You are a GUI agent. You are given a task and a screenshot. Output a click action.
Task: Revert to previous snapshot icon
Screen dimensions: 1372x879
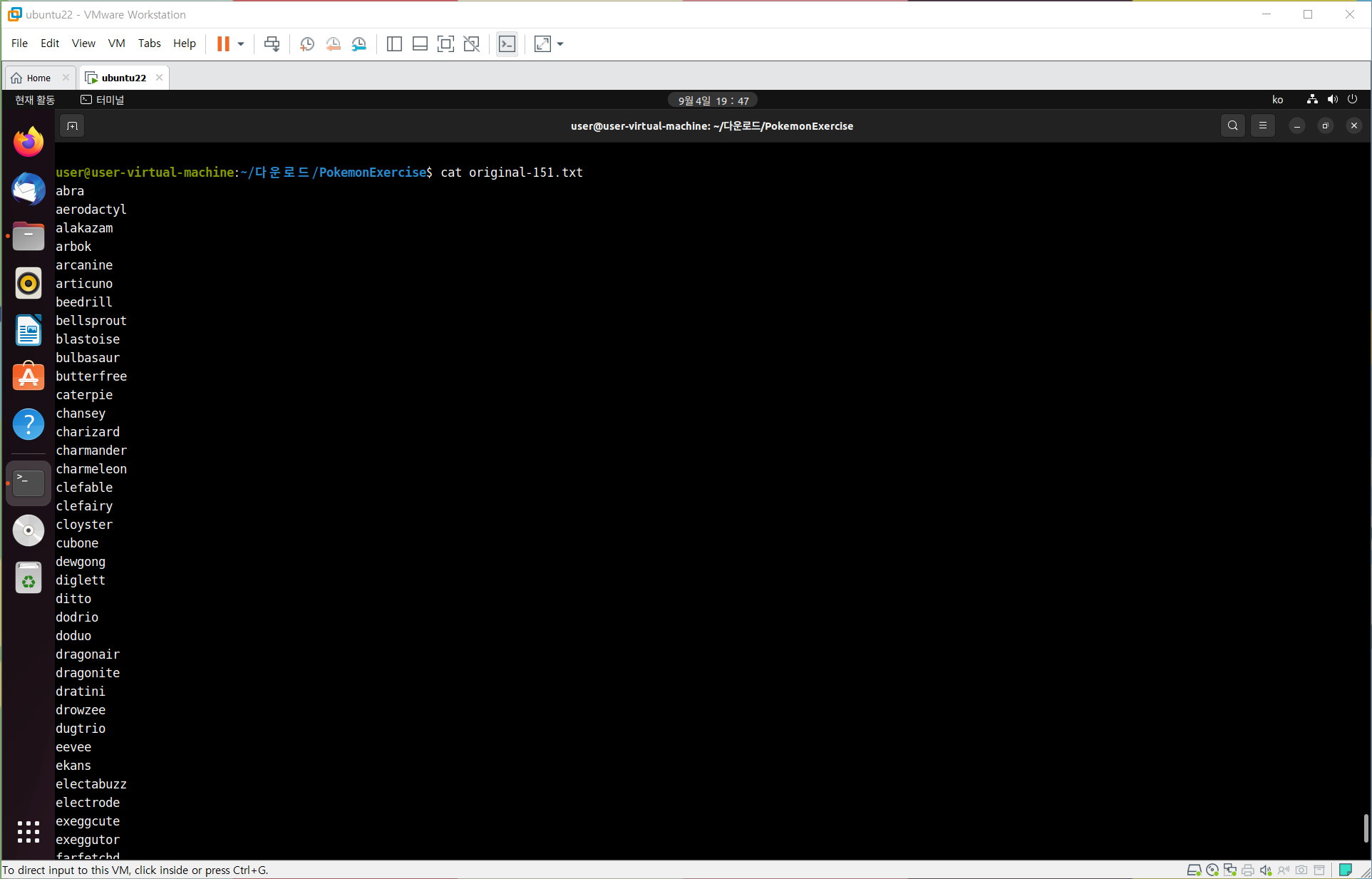[333, 44]
